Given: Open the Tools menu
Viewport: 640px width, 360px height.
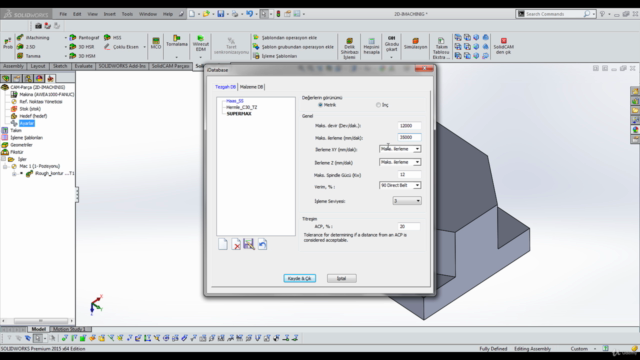Looking at the screenshot, I should click(x=127, y=14).
